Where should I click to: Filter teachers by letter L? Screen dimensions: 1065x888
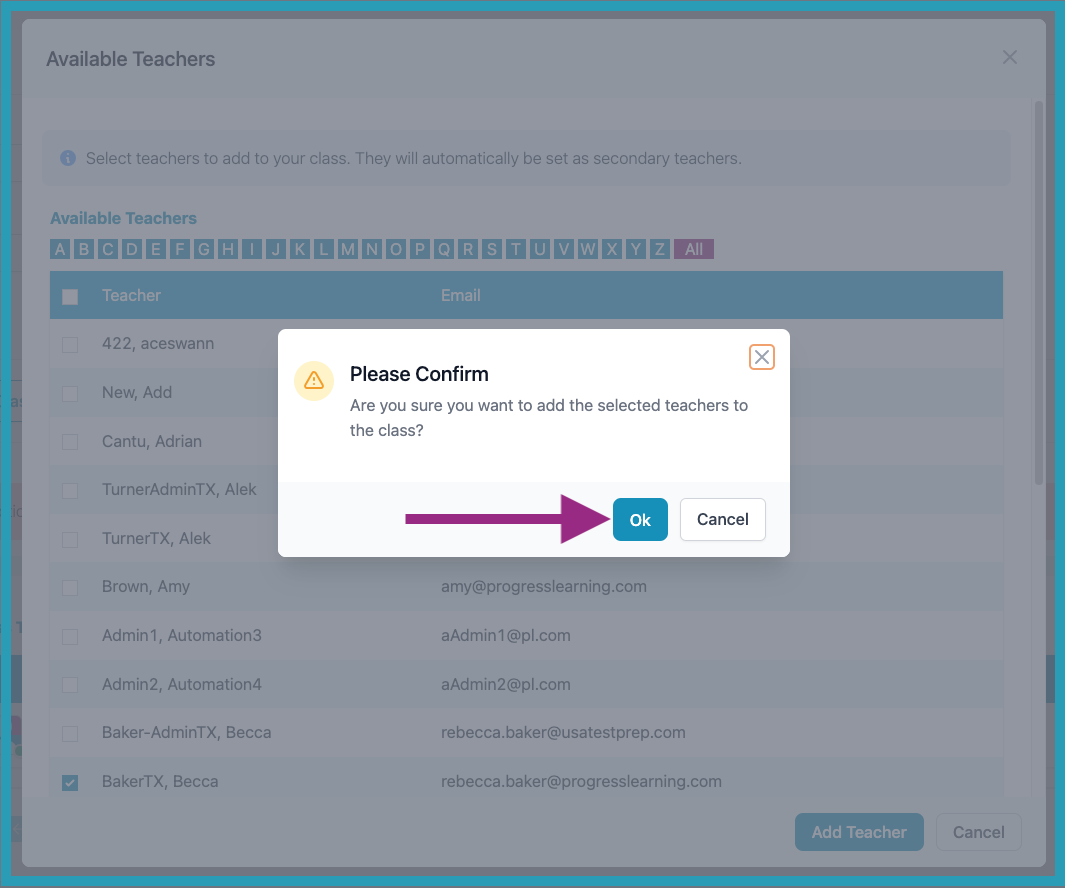[x=324, y=249]
